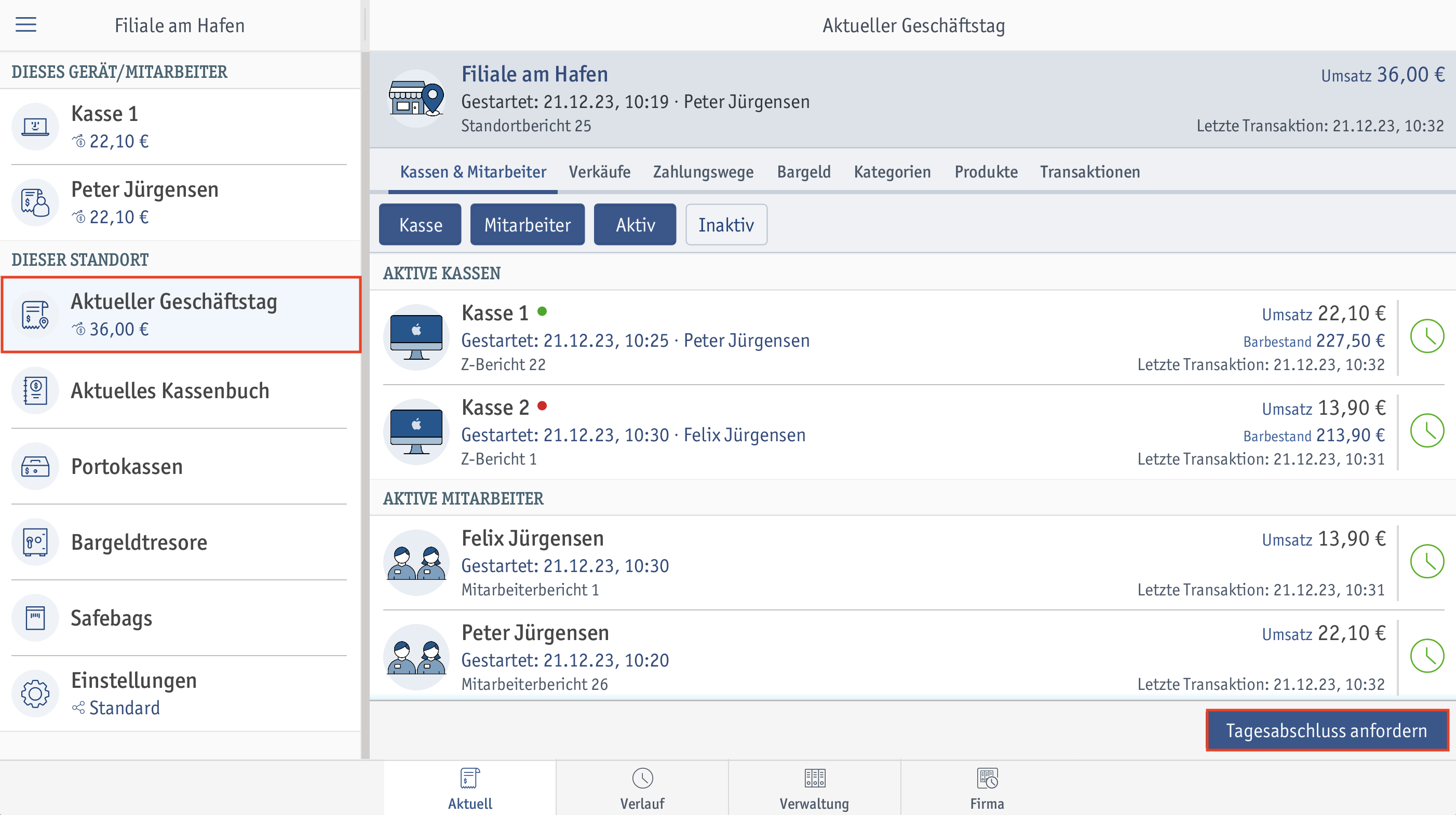This screenshot has width=1456, height=815.
Task: Open Einstellungen Standard entry
Action: click(x=180, y=694)
